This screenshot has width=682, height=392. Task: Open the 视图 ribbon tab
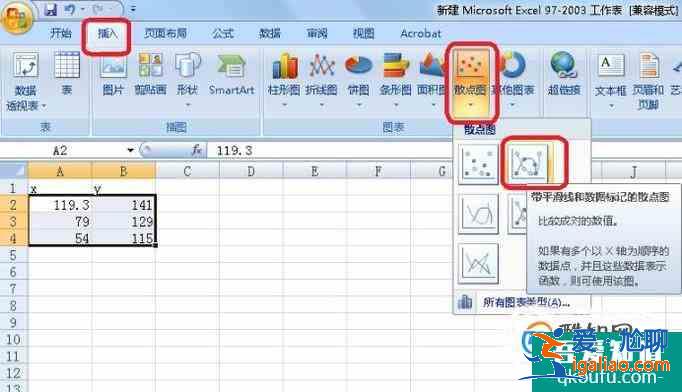point(363,33)
